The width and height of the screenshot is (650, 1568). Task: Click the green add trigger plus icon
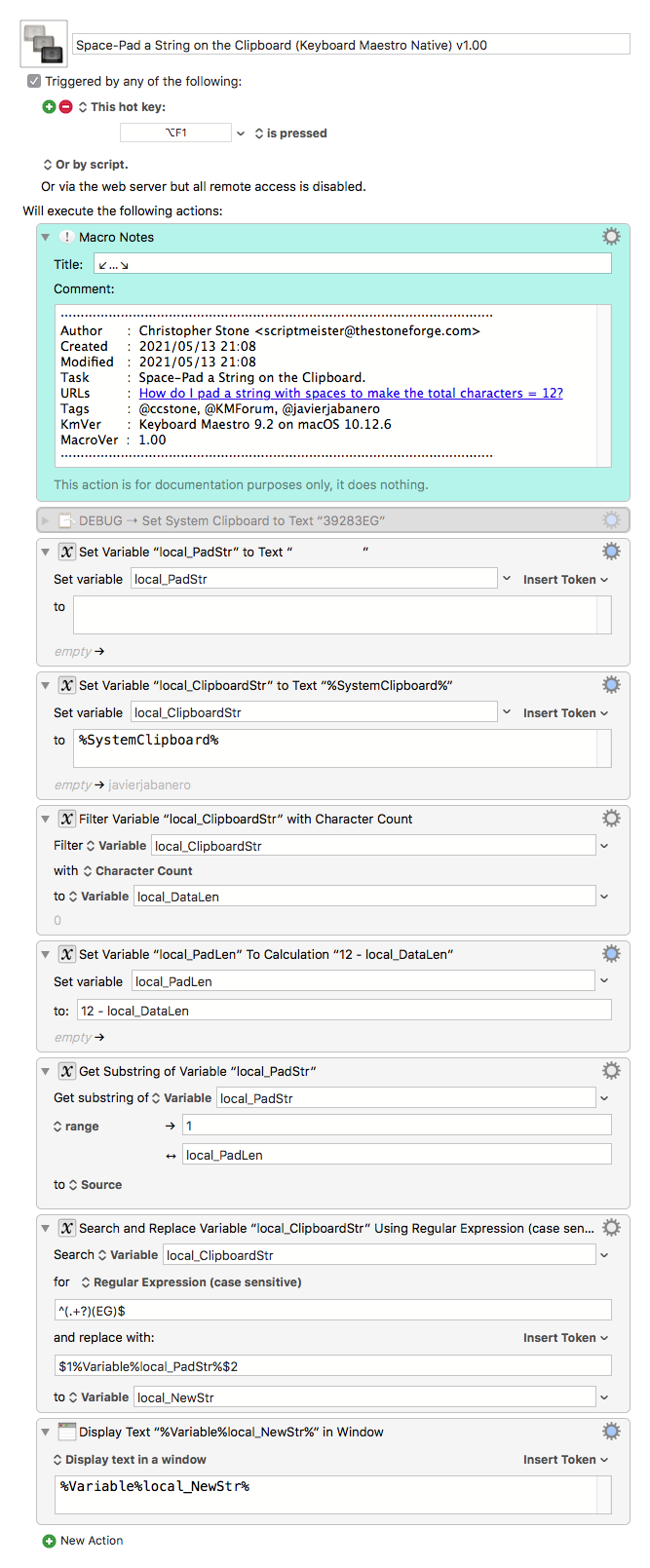click(x=49, y=107)
